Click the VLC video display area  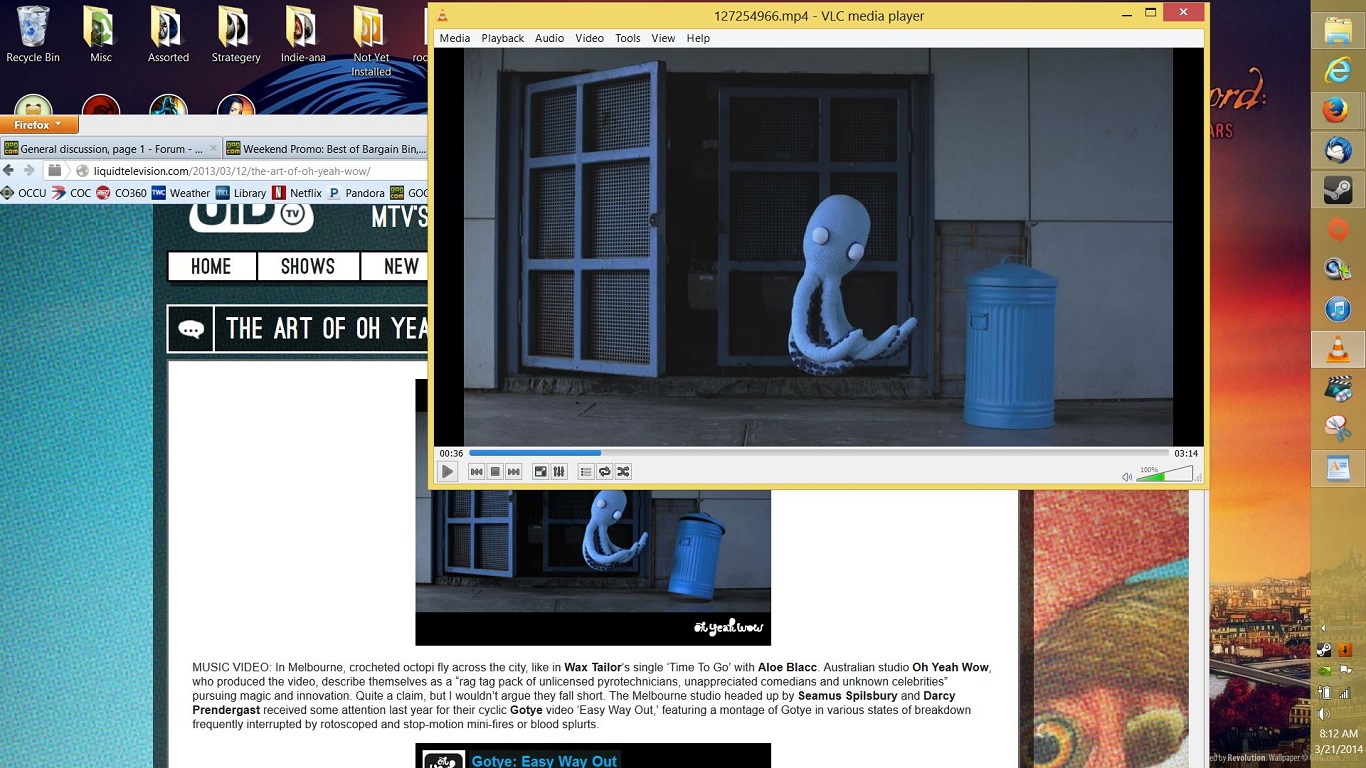(818, 247)
